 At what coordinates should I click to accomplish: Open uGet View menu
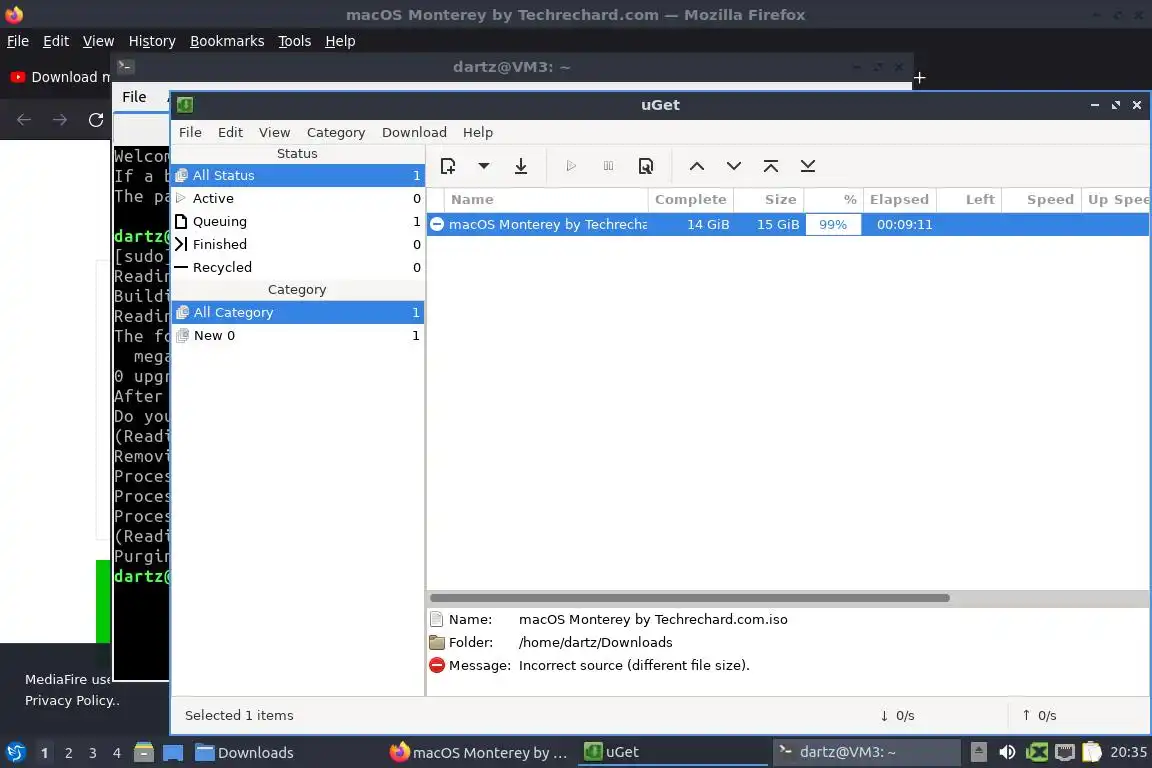click(274, 132)
